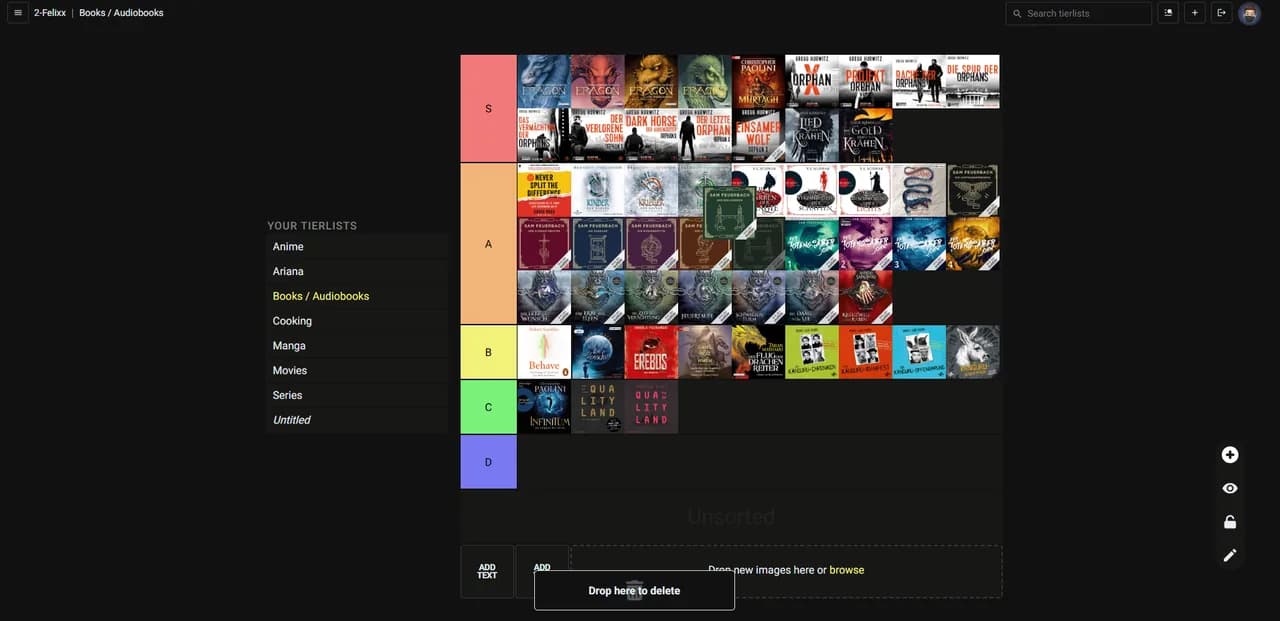Select the red Kriegsklingen cover in A tier
1280x621 pixels.
pos(865,298)
